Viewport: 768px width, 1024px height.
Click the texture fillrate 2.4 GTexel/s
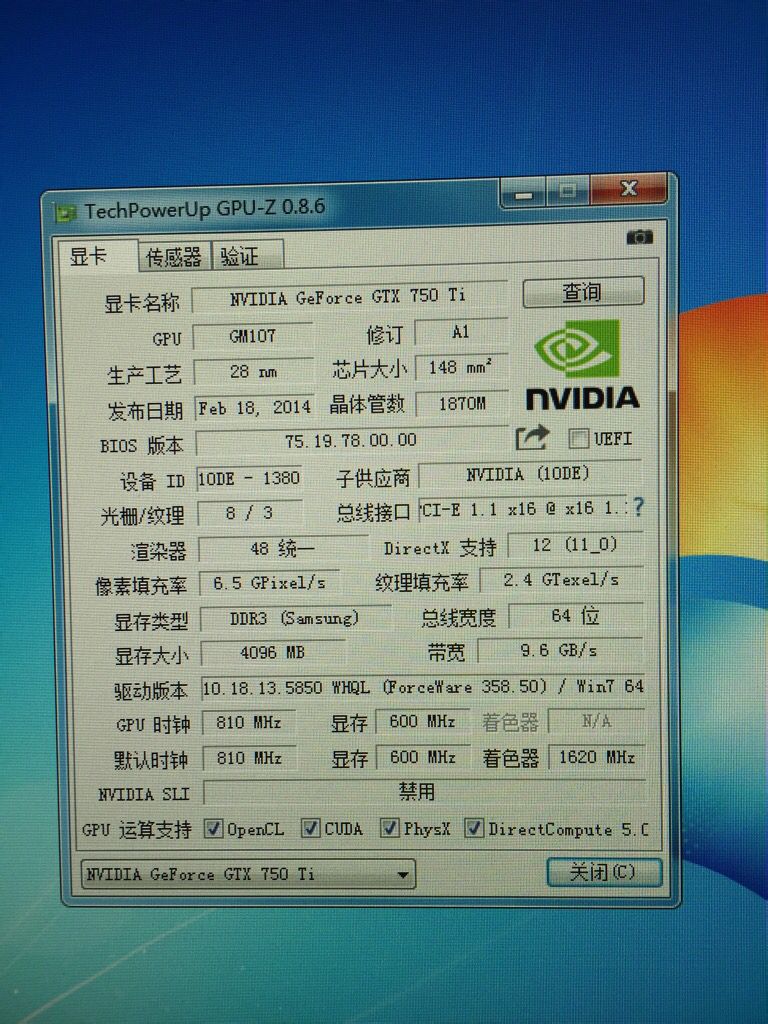[561, 580]
